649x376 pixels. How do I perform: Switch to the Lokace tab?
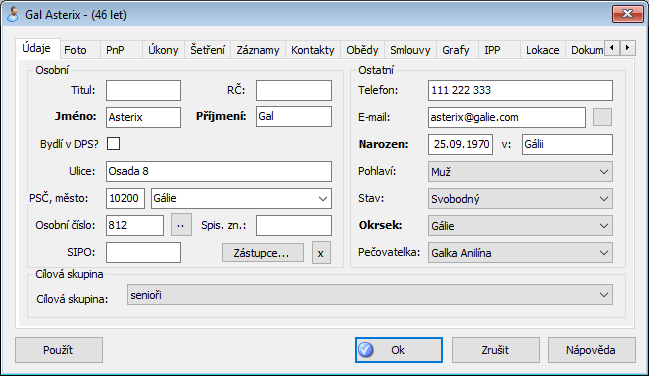pyautogui.click(x=543, y=50)
